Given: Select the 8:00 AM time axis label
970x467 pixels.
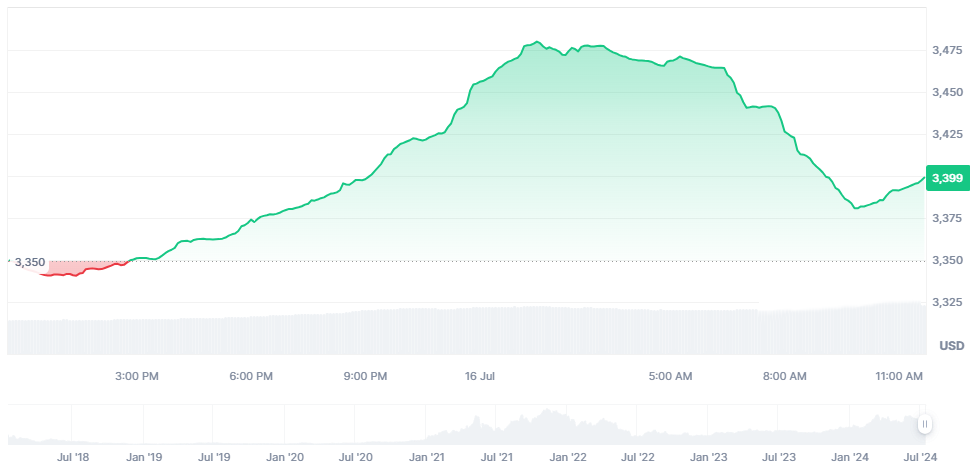Looking at the screenshot, I should 784,376.
